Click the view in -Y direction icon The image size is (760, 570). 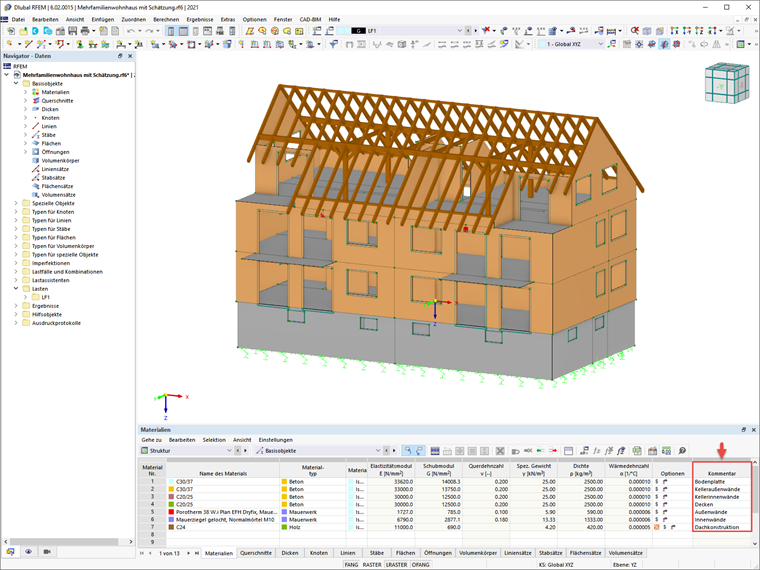click(x=687, y=31)
